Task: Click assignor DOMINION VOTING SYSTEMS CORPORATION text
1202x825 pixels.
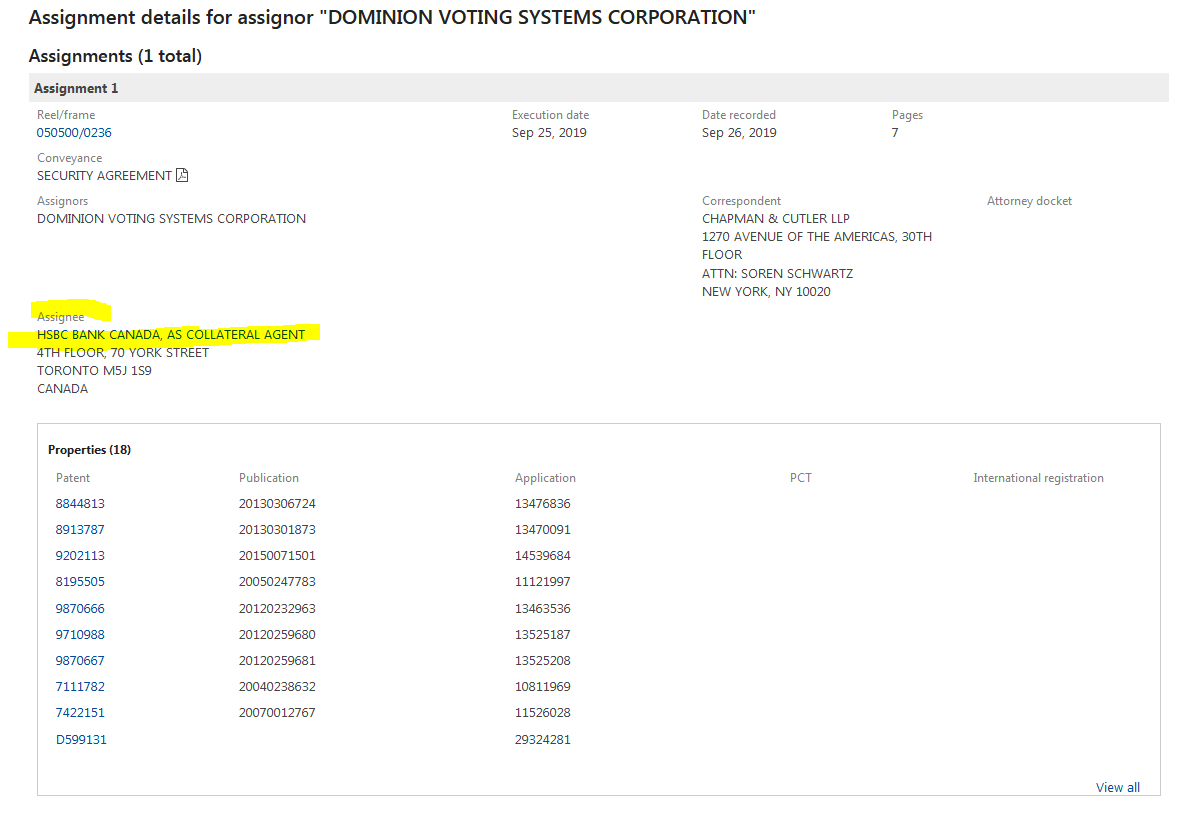Action: (x=171, y=219)
